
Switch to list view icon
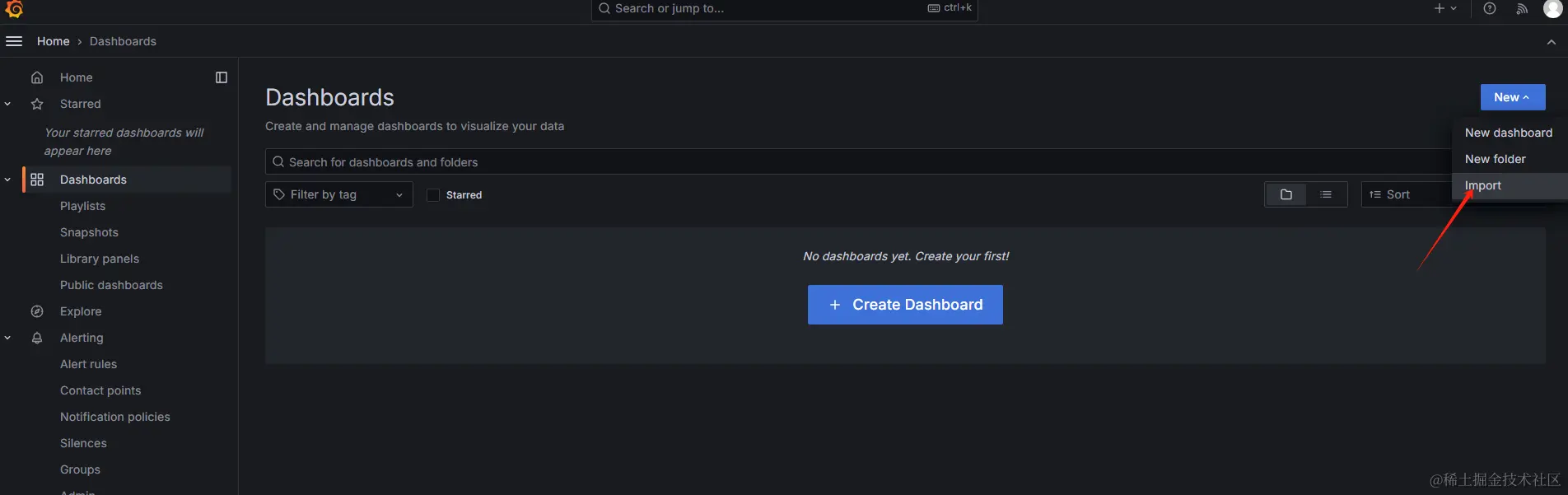pos(1326,194)
